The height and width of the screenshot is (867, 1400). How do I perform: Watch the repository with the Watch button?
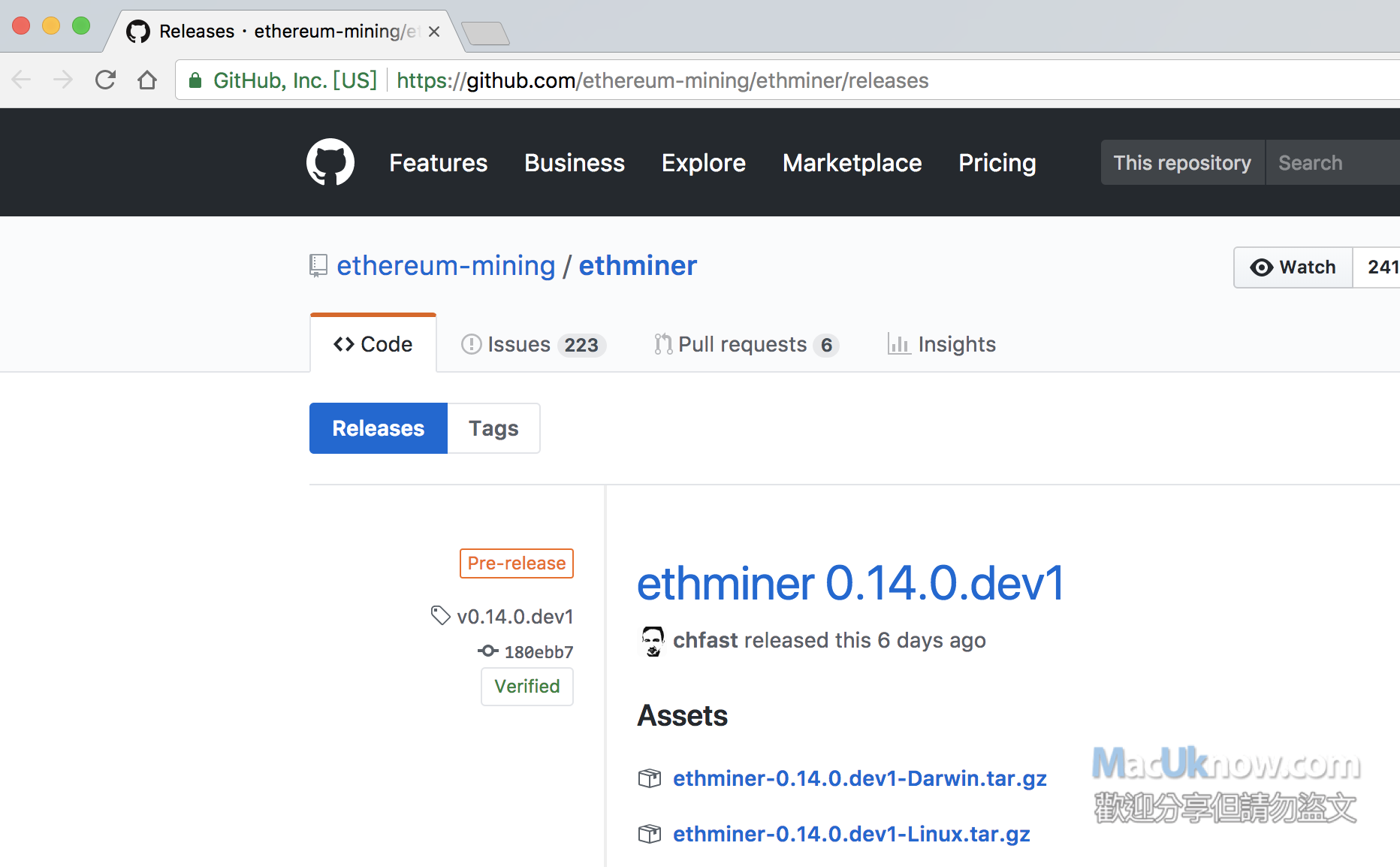1293,267
